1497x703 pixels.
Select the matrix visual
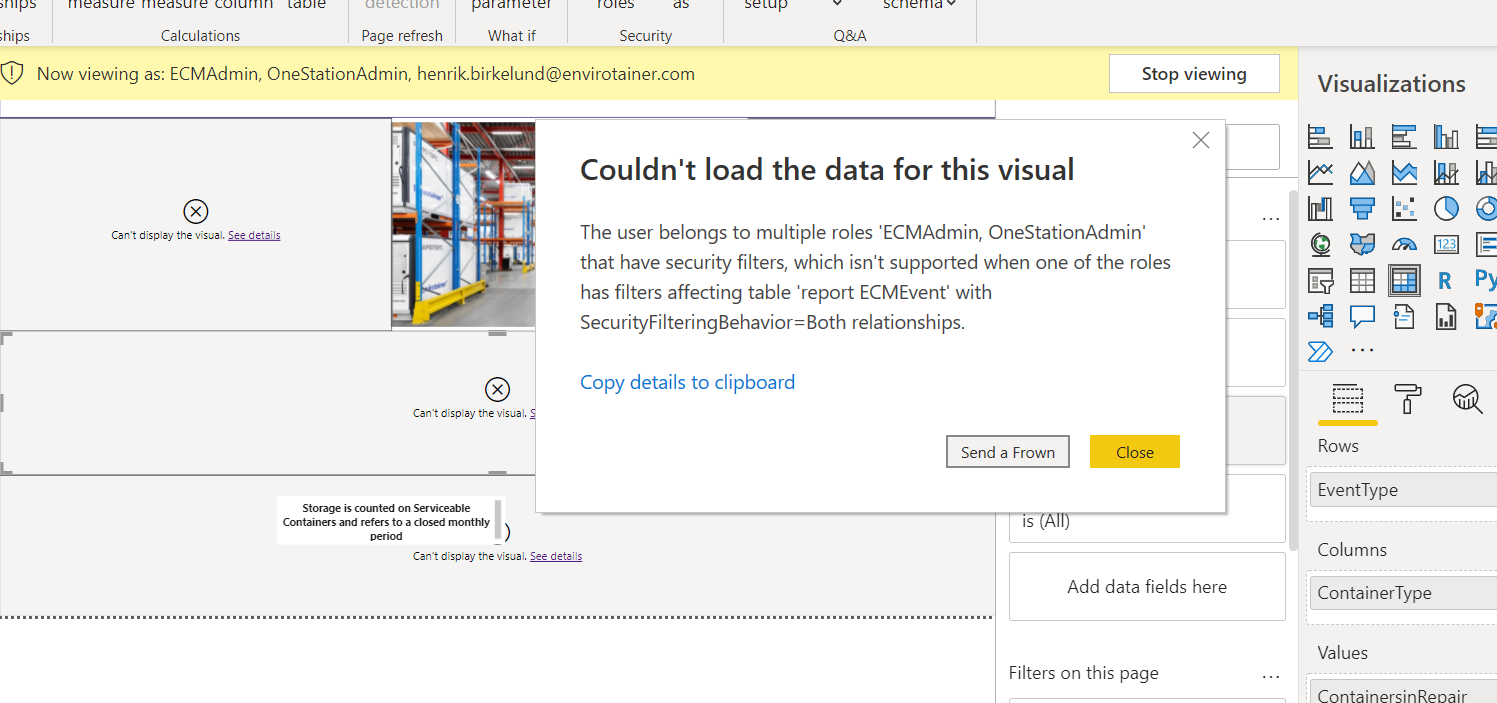pyautogui.click(x=1404, y=280)
